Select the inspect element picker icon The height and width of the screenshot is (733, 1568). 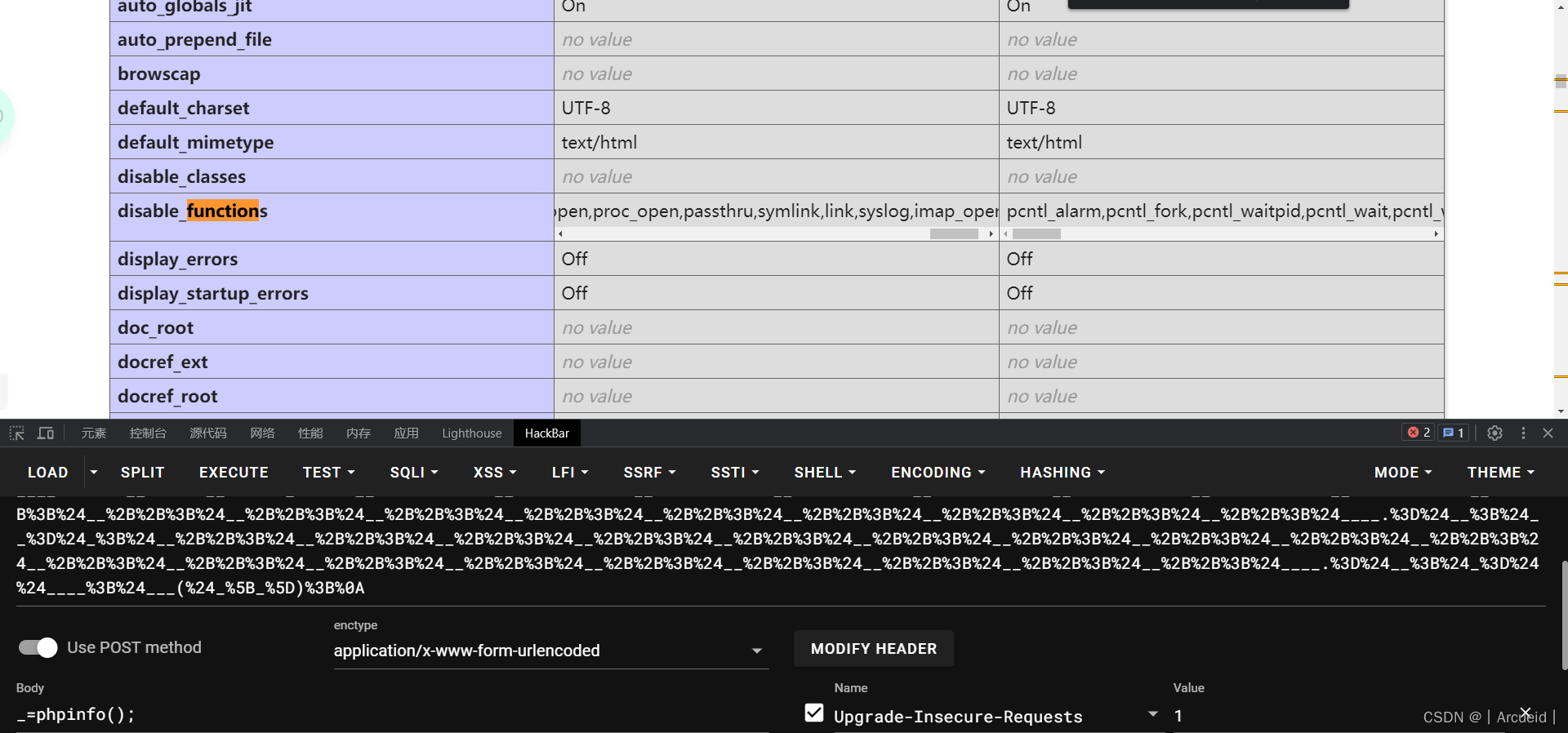(x=17, y=433)
